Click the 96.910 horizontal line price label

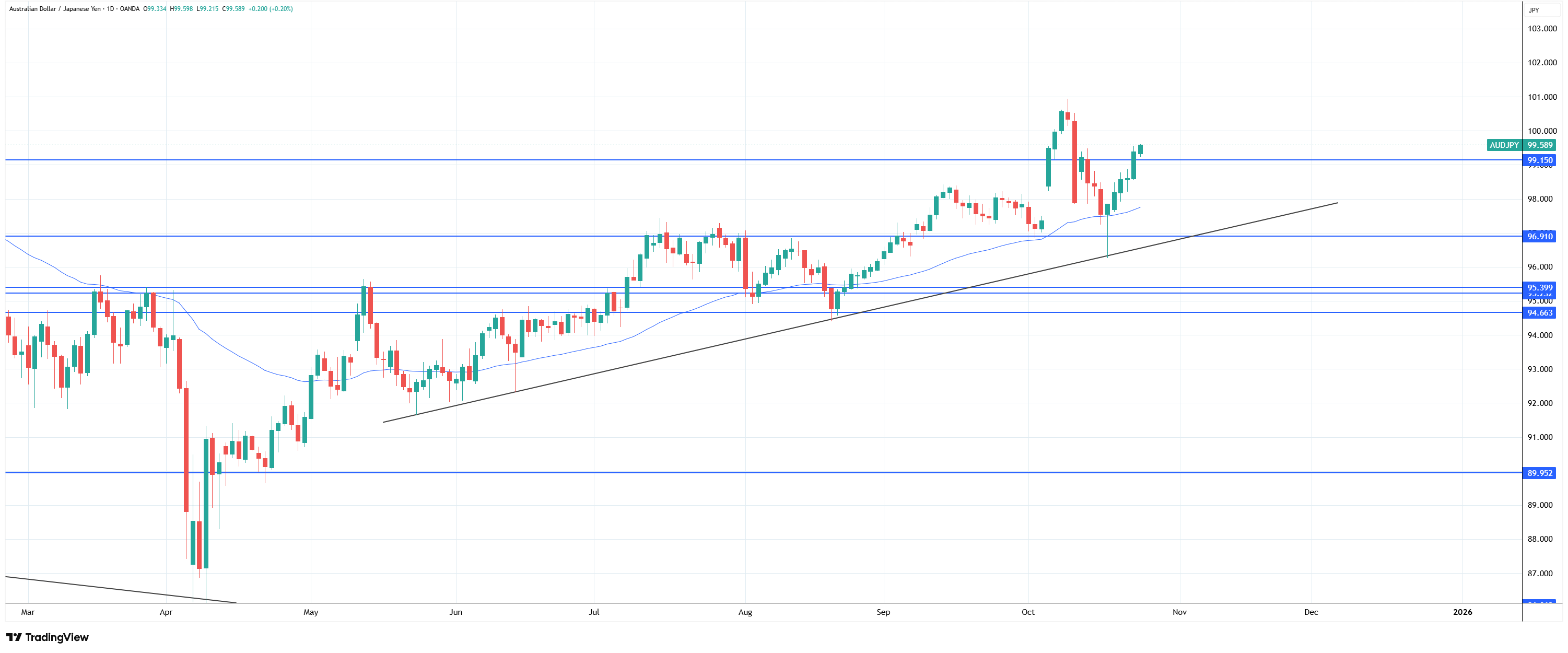[x=1539, y=236]
